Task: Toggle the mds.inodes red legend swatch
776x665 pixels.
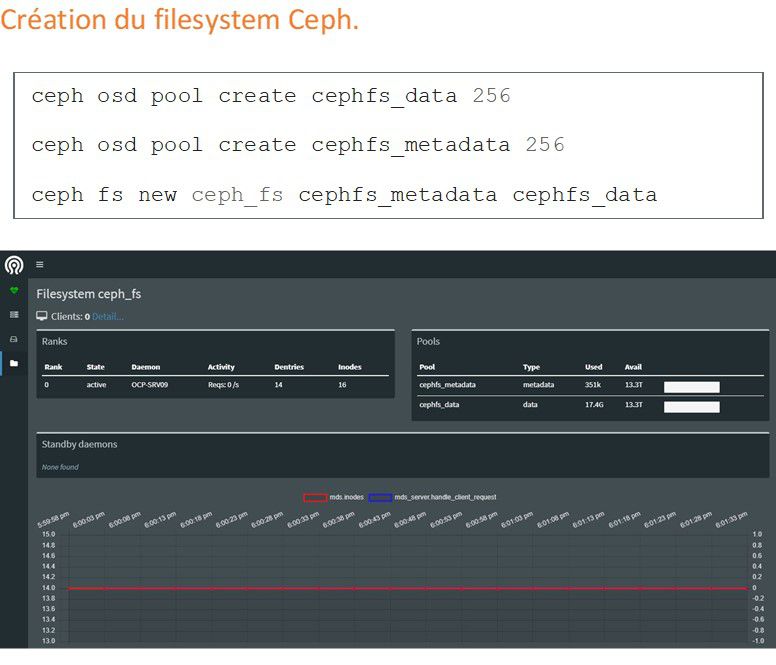Action: click(315, 497)
